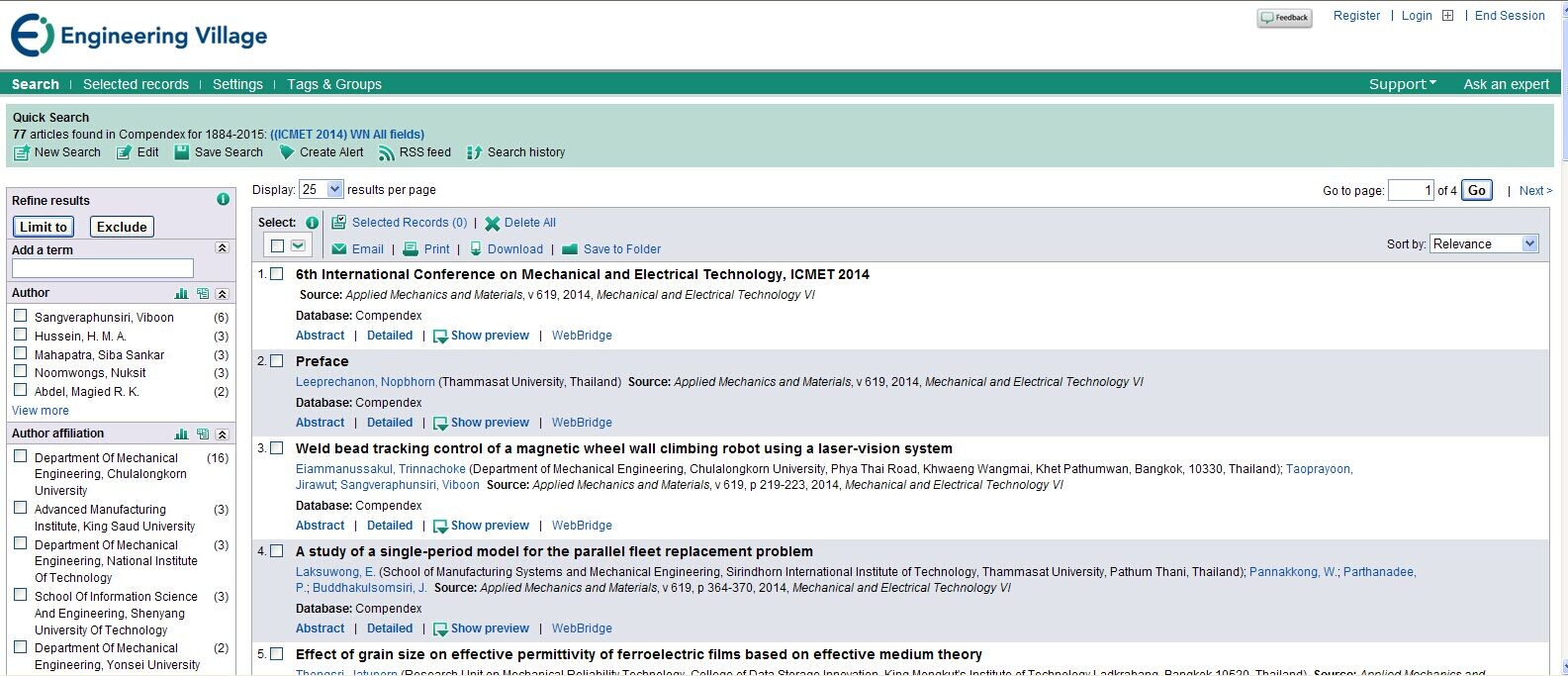Click the page vertical scrollbar
Image resolution: width=1568 pixels, height=676 pixels.
click(x=1563, y=337)
